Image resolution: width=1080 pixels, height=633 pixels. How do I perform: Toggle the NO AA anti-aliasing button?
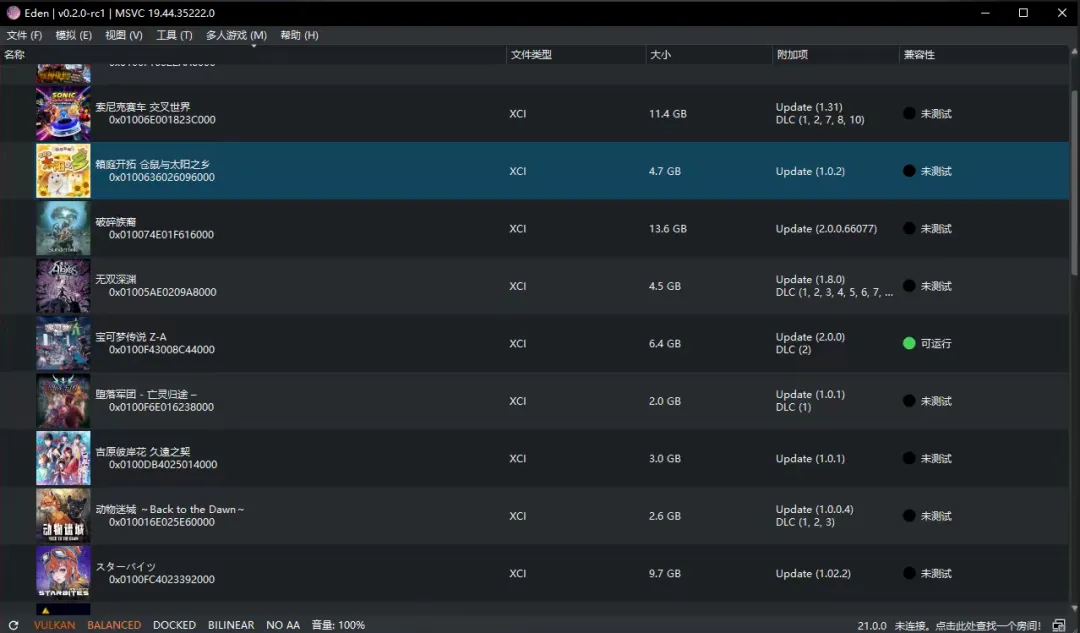[x=283, y=625]
